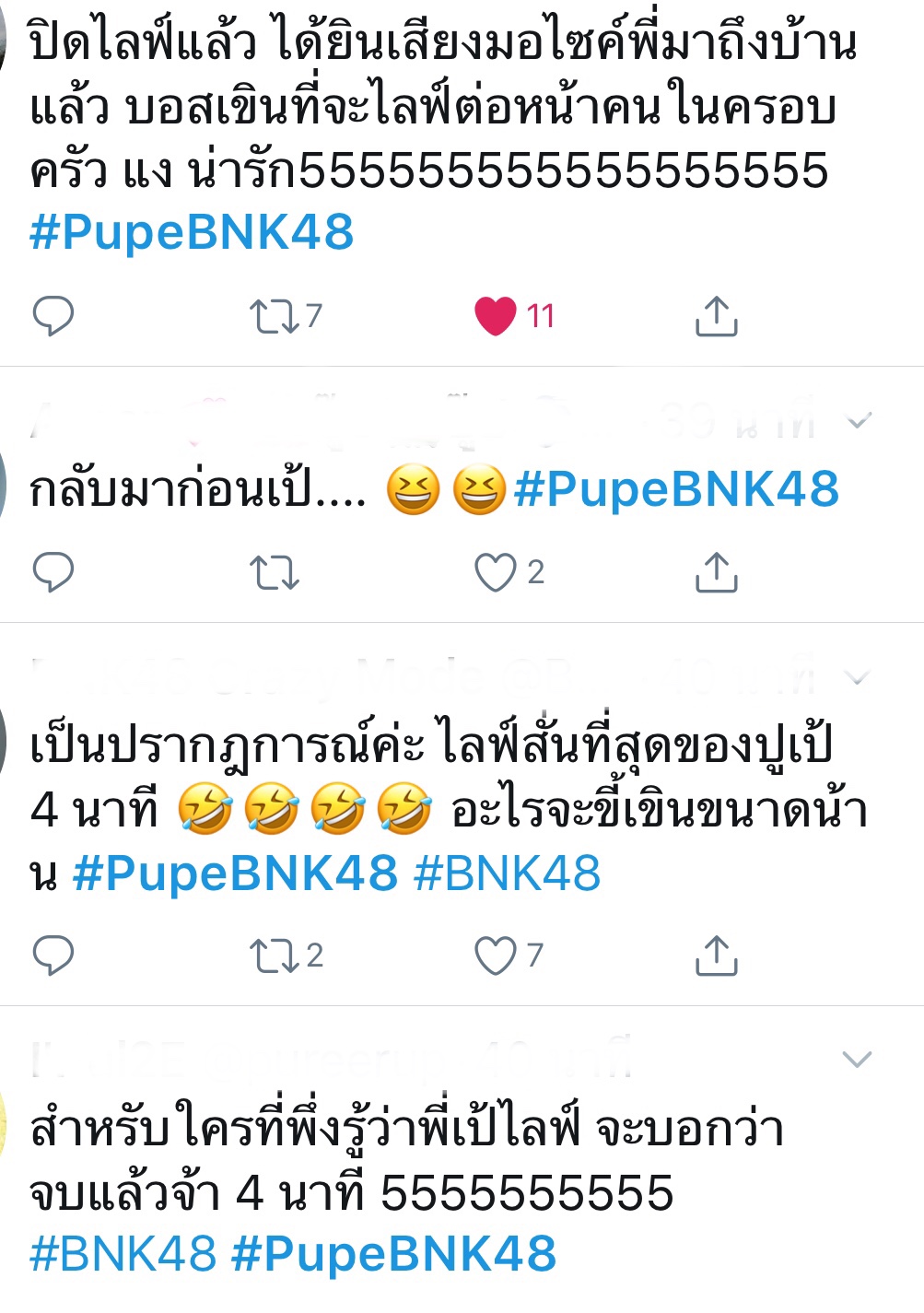The width and height of the screenshot is (924, 1313).
Task: Share the third tweet with 7 likes
Action: (x=716, y=955)
